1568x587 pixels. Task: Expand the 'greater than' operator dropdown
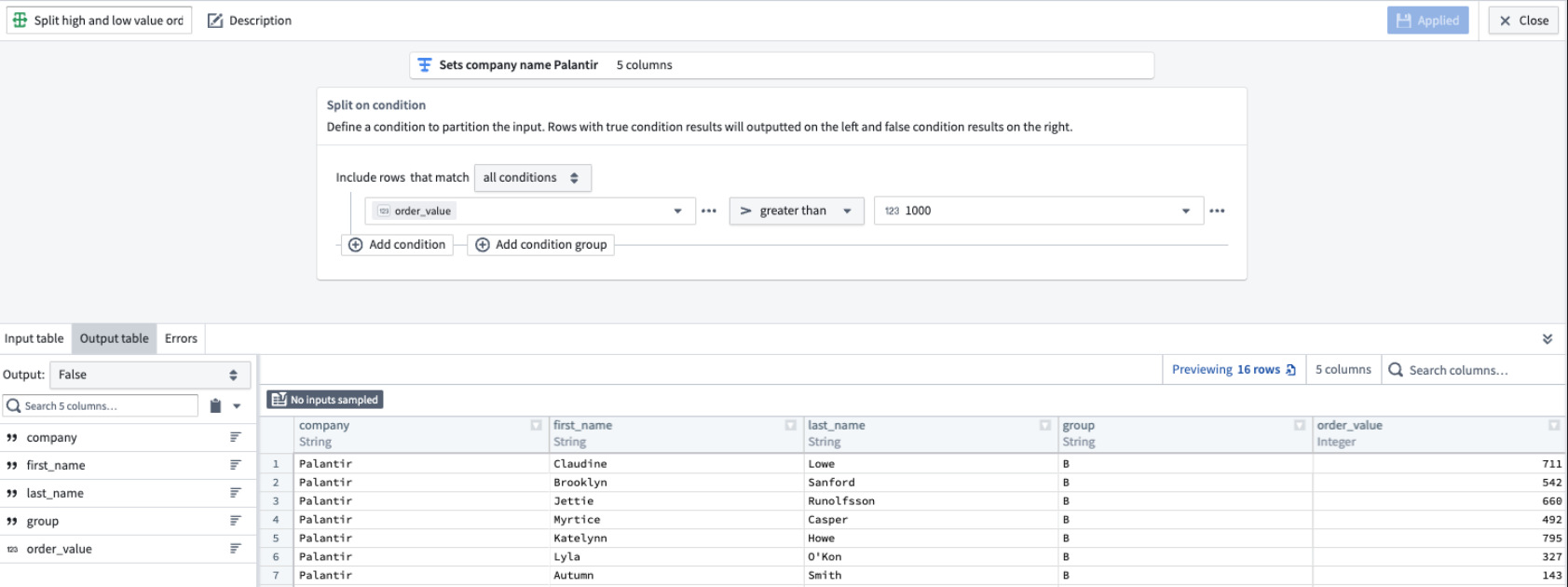pos(796,211)
